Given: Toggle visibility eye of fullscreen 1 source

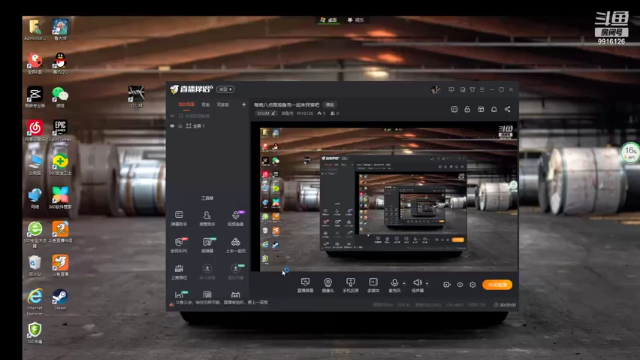Looking at the screenshot, I should pyautogui.click(x=172, y=126).
